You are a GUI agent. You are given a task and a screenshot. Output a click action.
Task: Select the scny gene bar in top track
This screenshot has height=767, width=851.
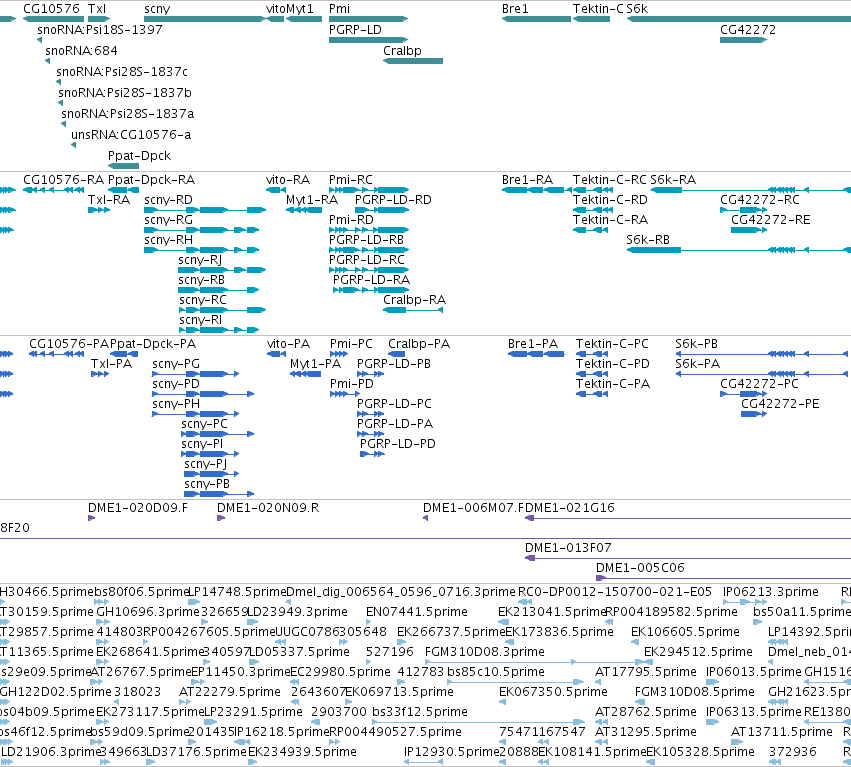(205, 19)
